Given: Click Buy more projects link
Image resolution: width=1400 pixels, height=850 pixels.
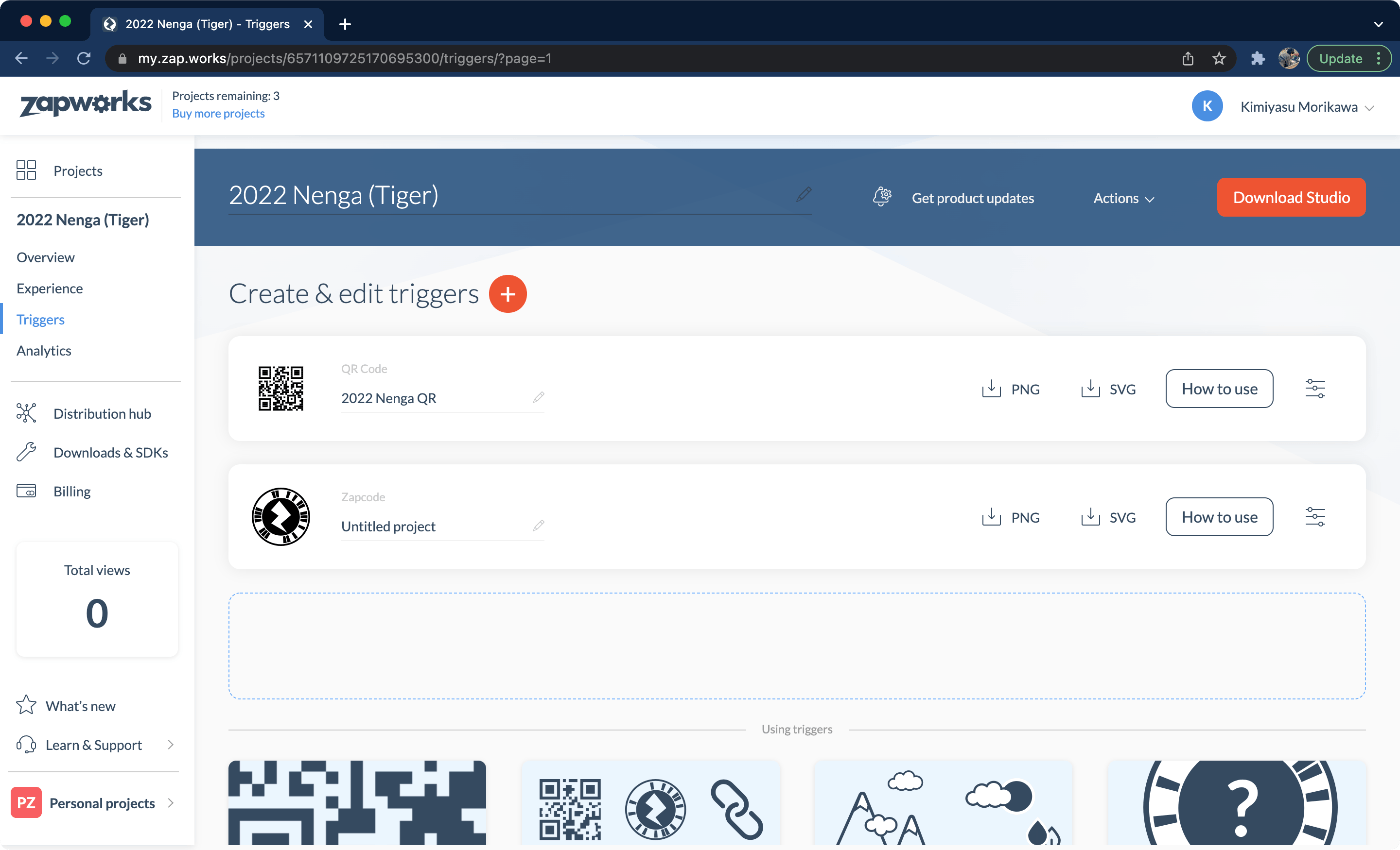Looking at the screenshot, I should click(218, 114).
